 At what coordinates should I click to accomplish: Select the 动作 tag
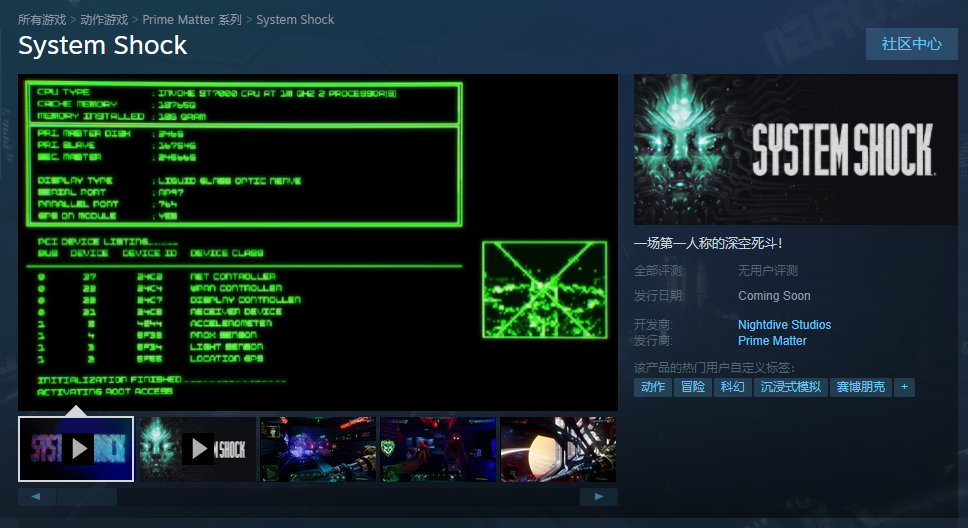[x=653, y=387]
